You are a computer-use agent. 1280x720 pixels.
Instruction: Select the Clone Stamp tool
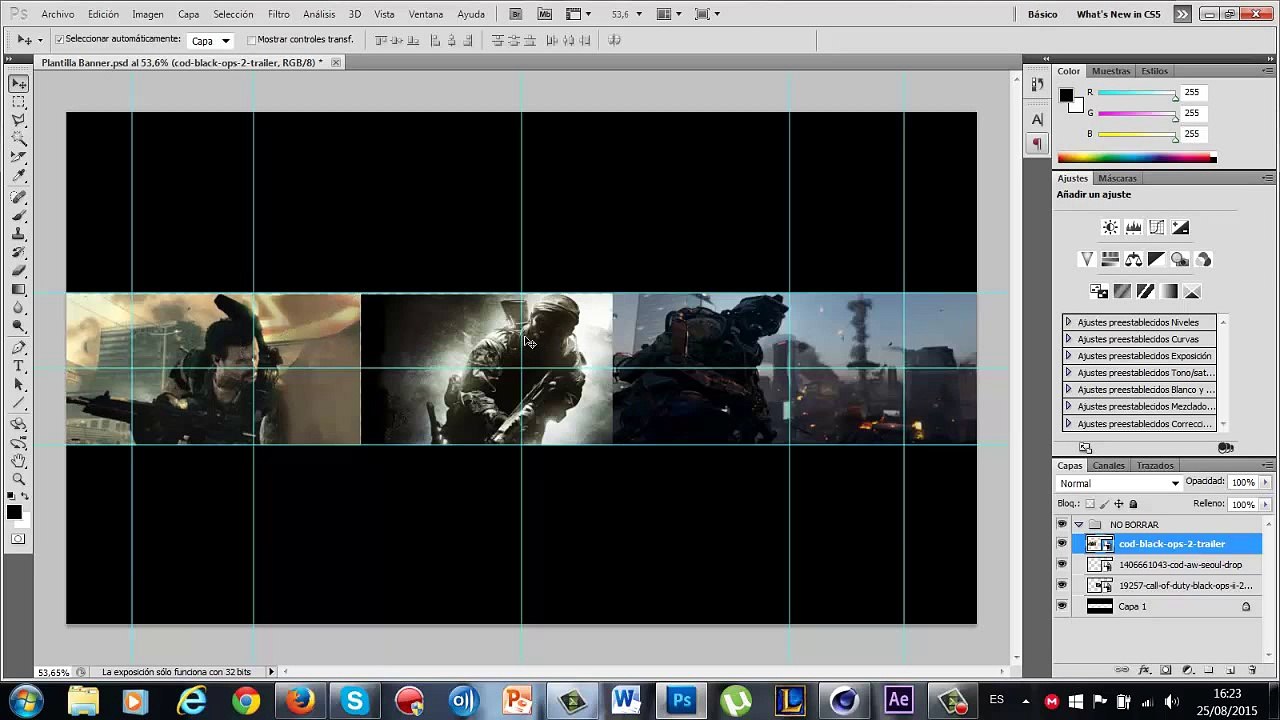[19, 234]
